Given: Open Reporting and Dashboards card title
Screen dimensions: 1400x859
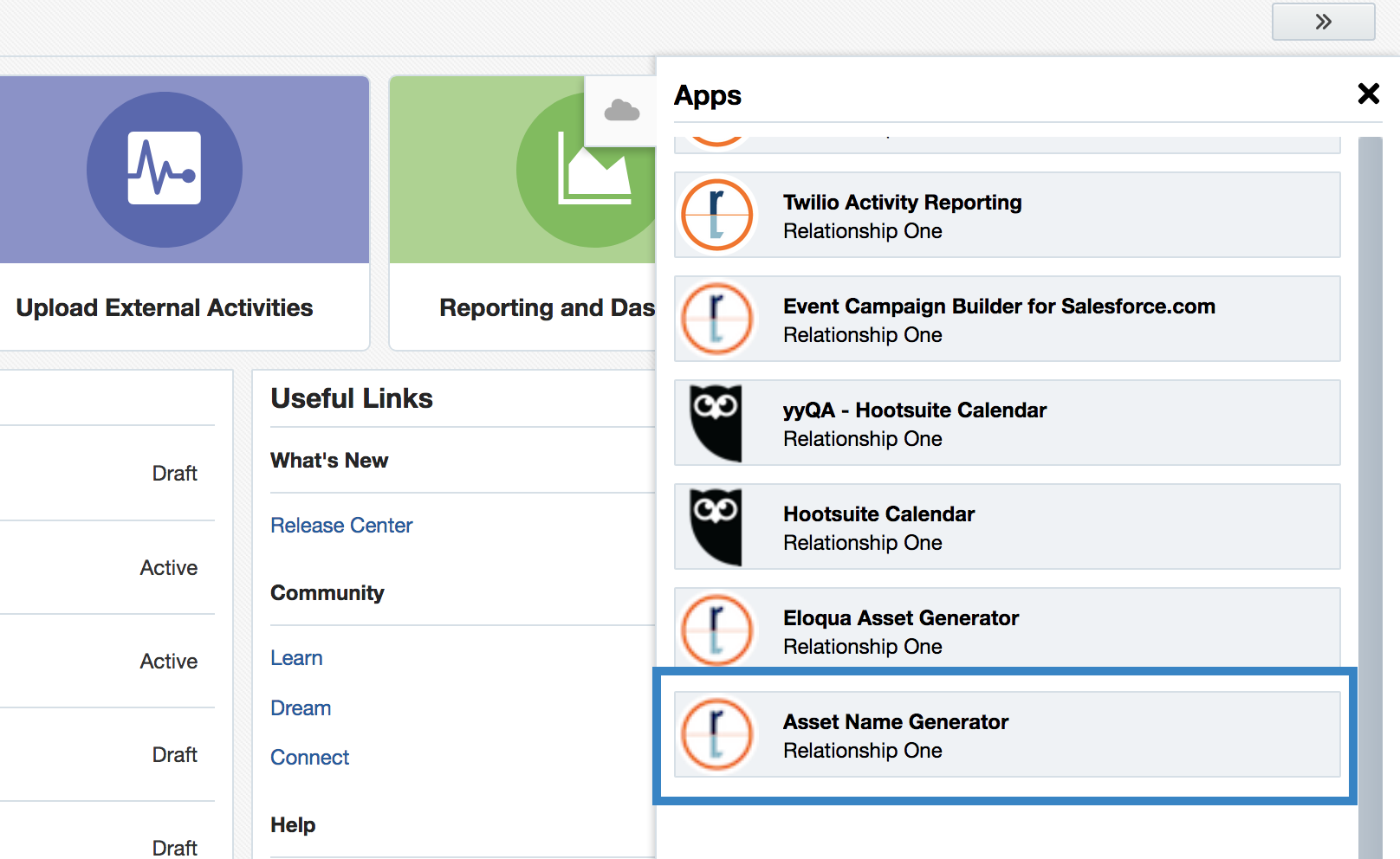Looking at the screenshot, I should (x=548, y=308).
